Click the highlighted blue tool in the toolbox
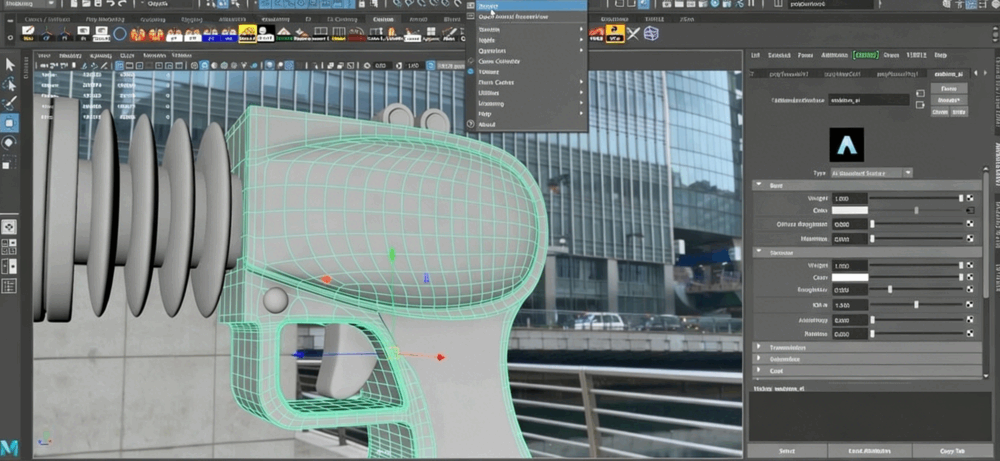1000x461 pixels. pyautogui.click(x=11, y=123)
